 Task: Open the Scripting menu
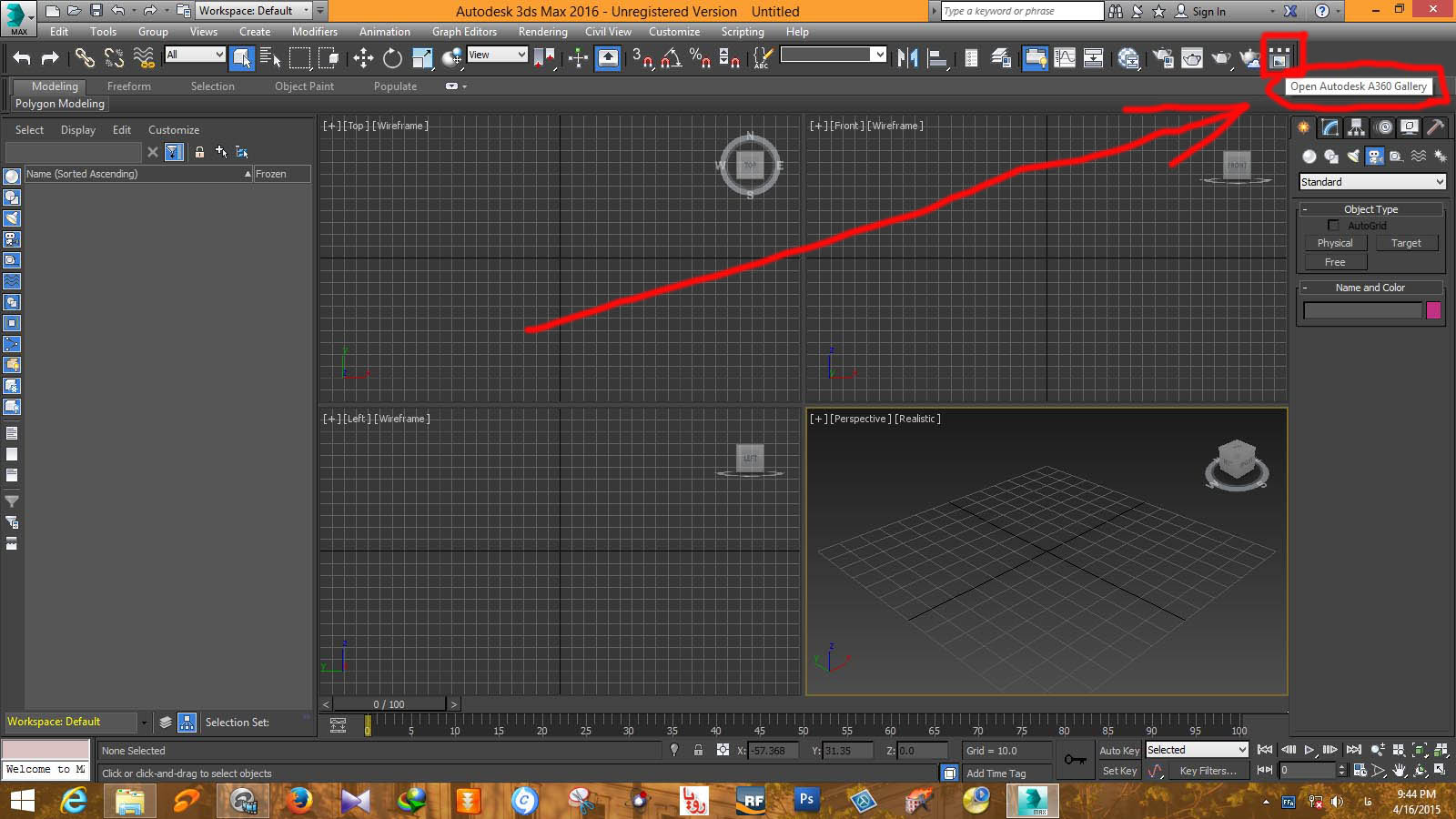[743, 32]
